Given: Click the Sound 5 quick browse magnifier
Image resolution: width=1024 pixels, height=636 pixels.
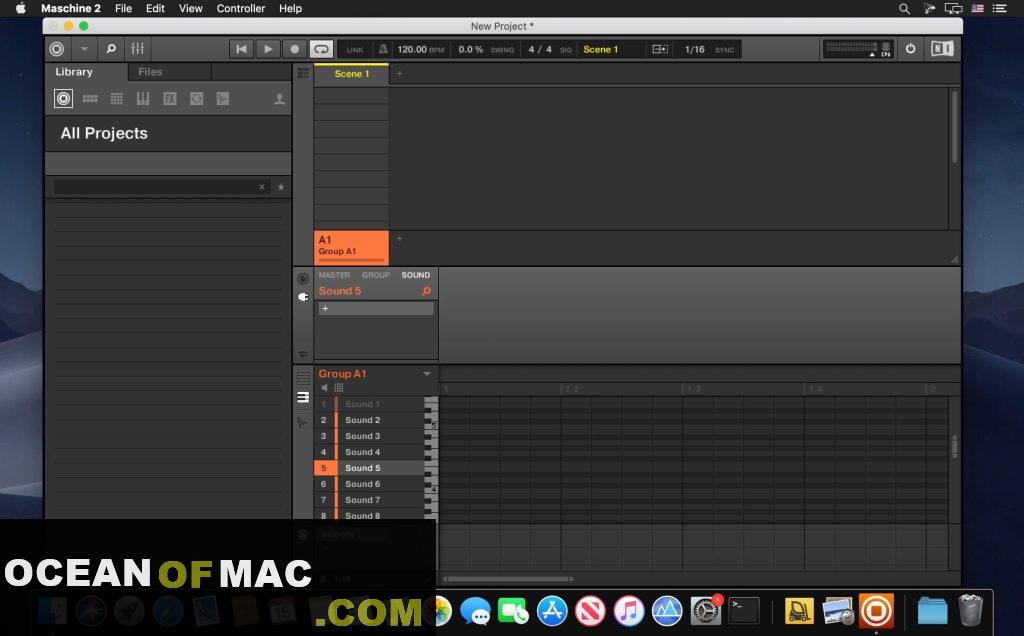Looking at the screenshot, I should coord(426,291).
